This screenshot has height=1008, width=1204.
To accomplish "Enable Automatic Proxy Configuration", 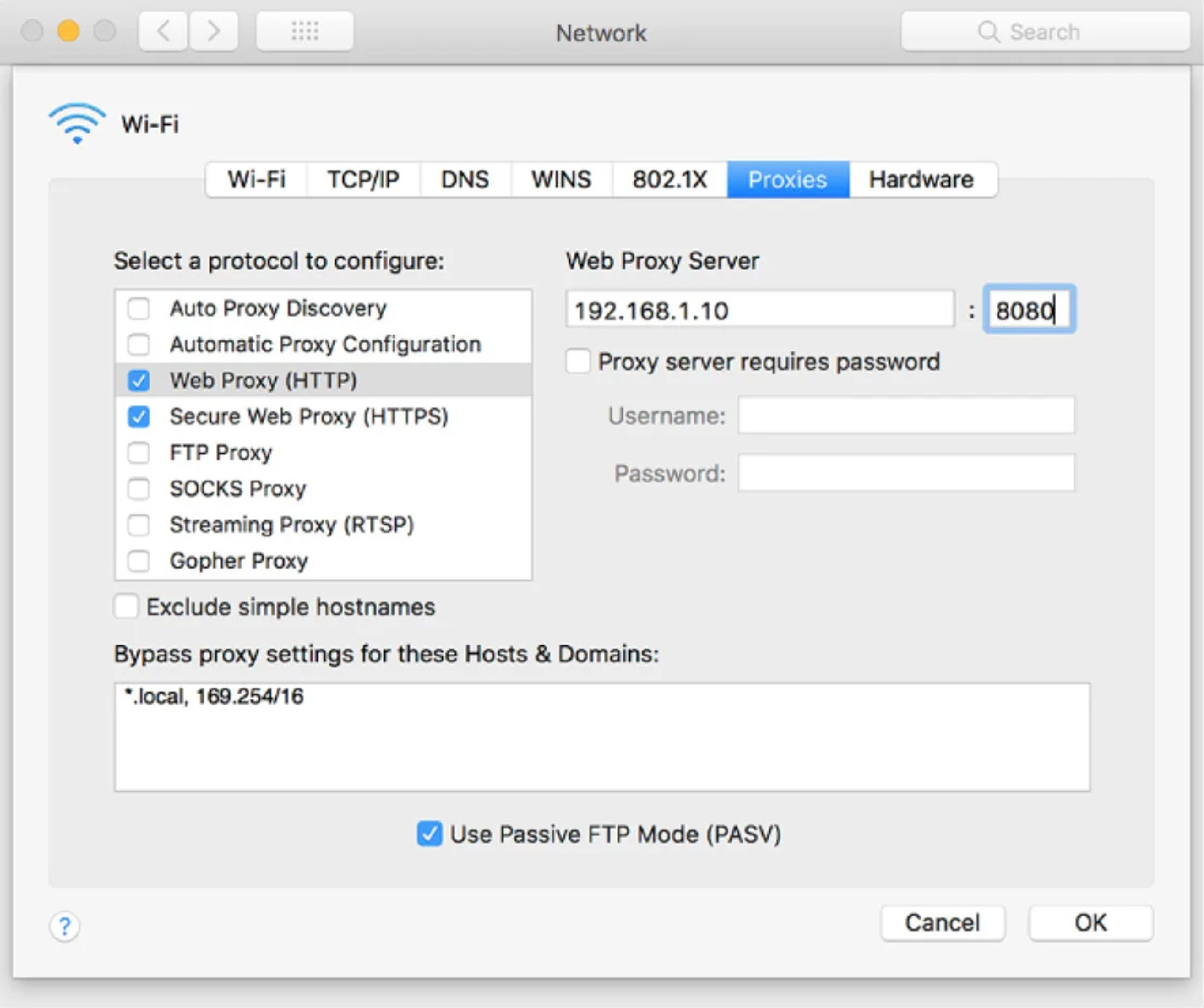I will 138,345.
